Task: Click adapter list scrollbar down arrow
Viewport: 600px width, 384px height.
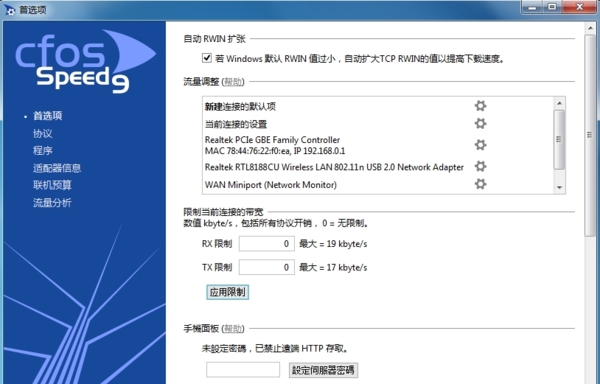Action: click(x=559, y=187)
